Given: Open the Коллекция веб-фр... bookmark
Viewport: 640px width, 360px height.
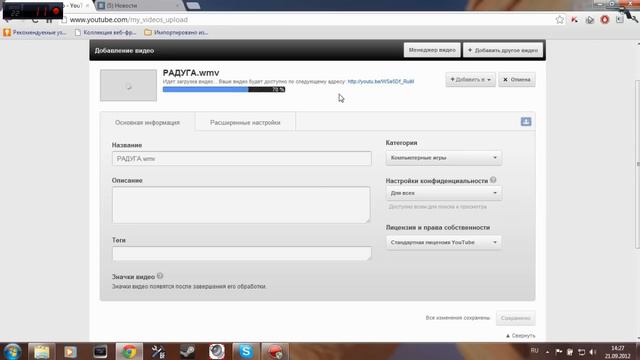Looking at the screenshot, I should (x=105, y=32).
